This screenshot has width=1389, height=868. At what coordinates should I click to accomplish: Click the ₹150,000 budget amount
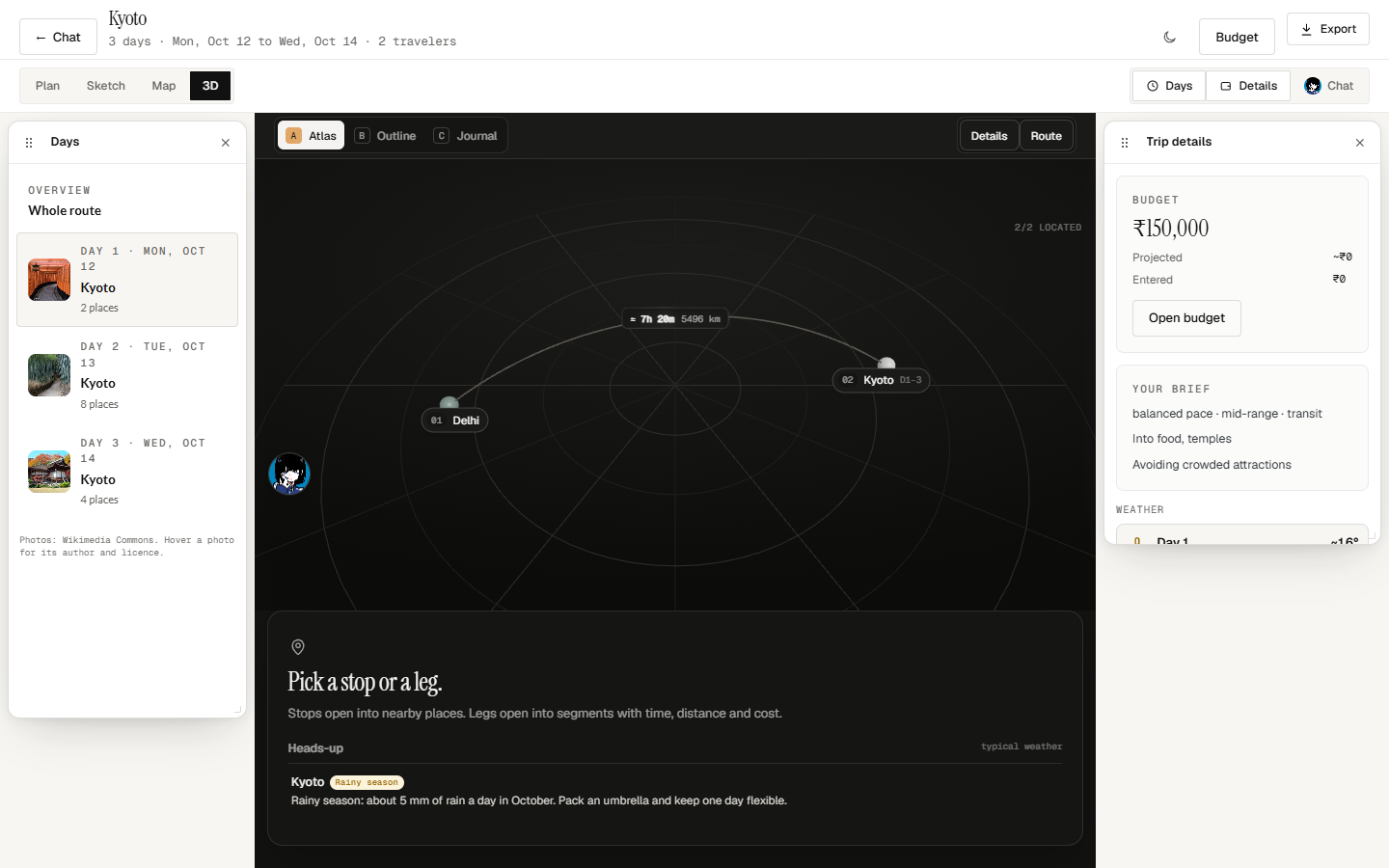[1170, 229]
